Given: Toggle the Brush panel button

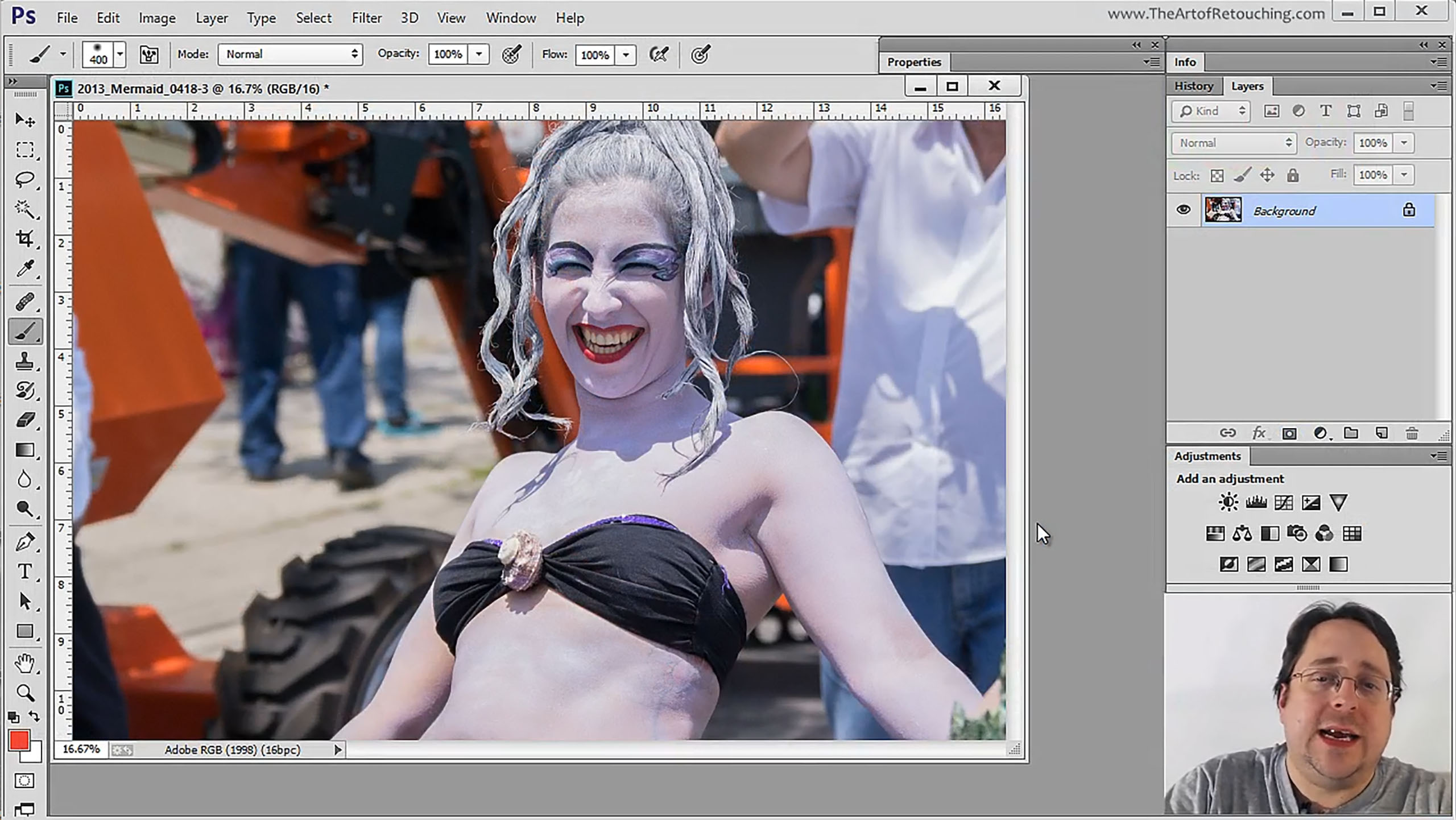Looking at the screenshot, I should (x=149, y=55).
